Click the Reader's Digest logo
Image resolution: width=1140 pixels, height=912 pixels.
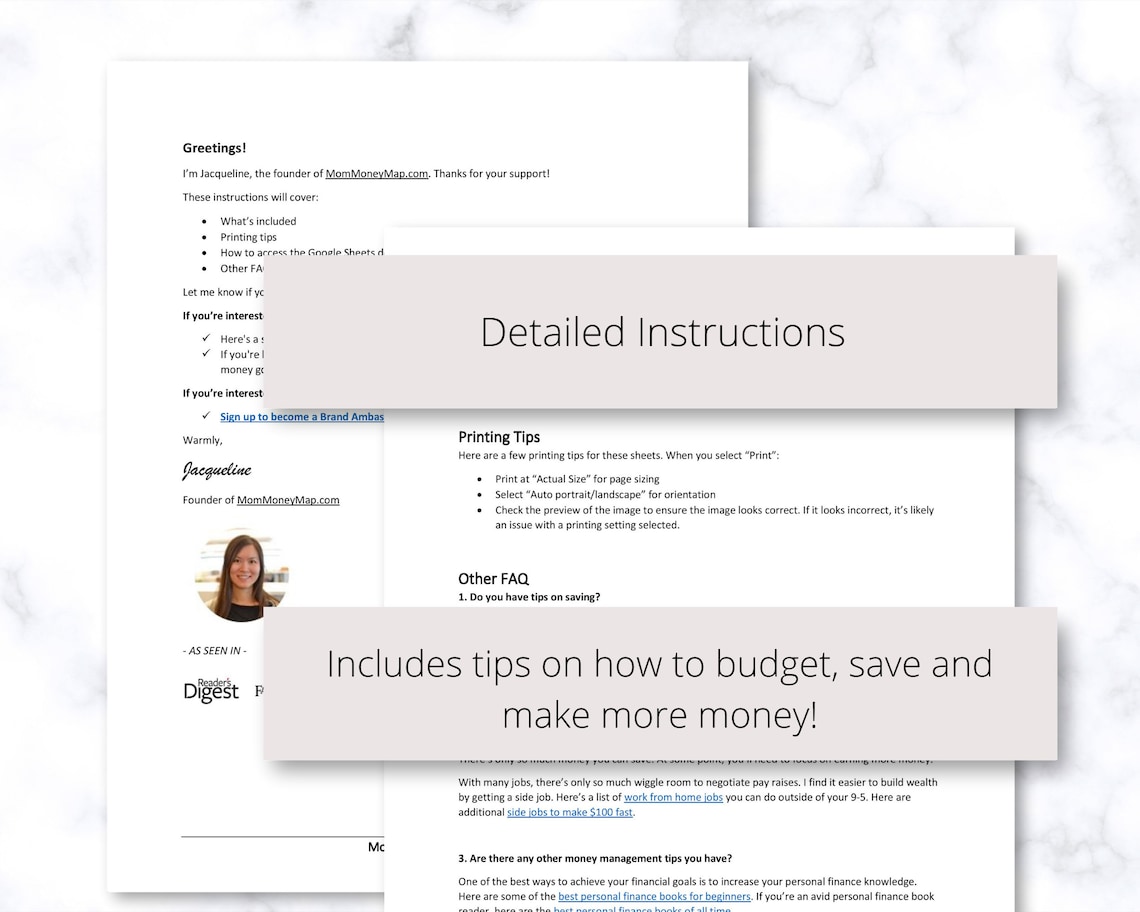(211, 690)
